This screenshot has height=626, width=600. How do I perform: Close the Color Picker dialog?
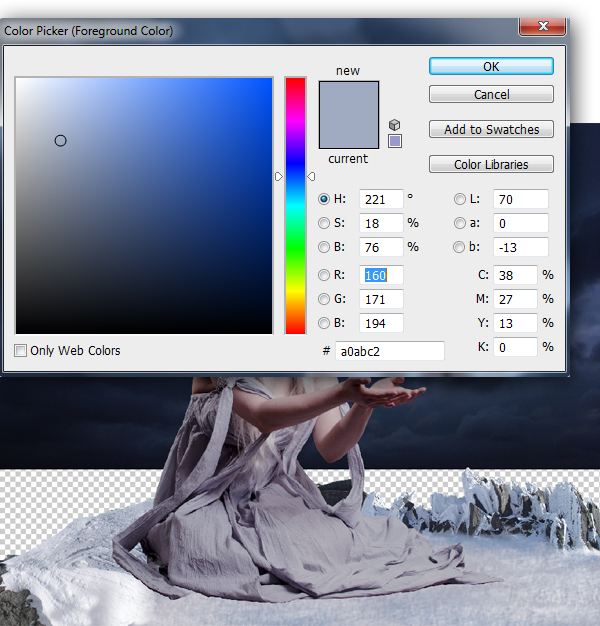coord(544,26)
